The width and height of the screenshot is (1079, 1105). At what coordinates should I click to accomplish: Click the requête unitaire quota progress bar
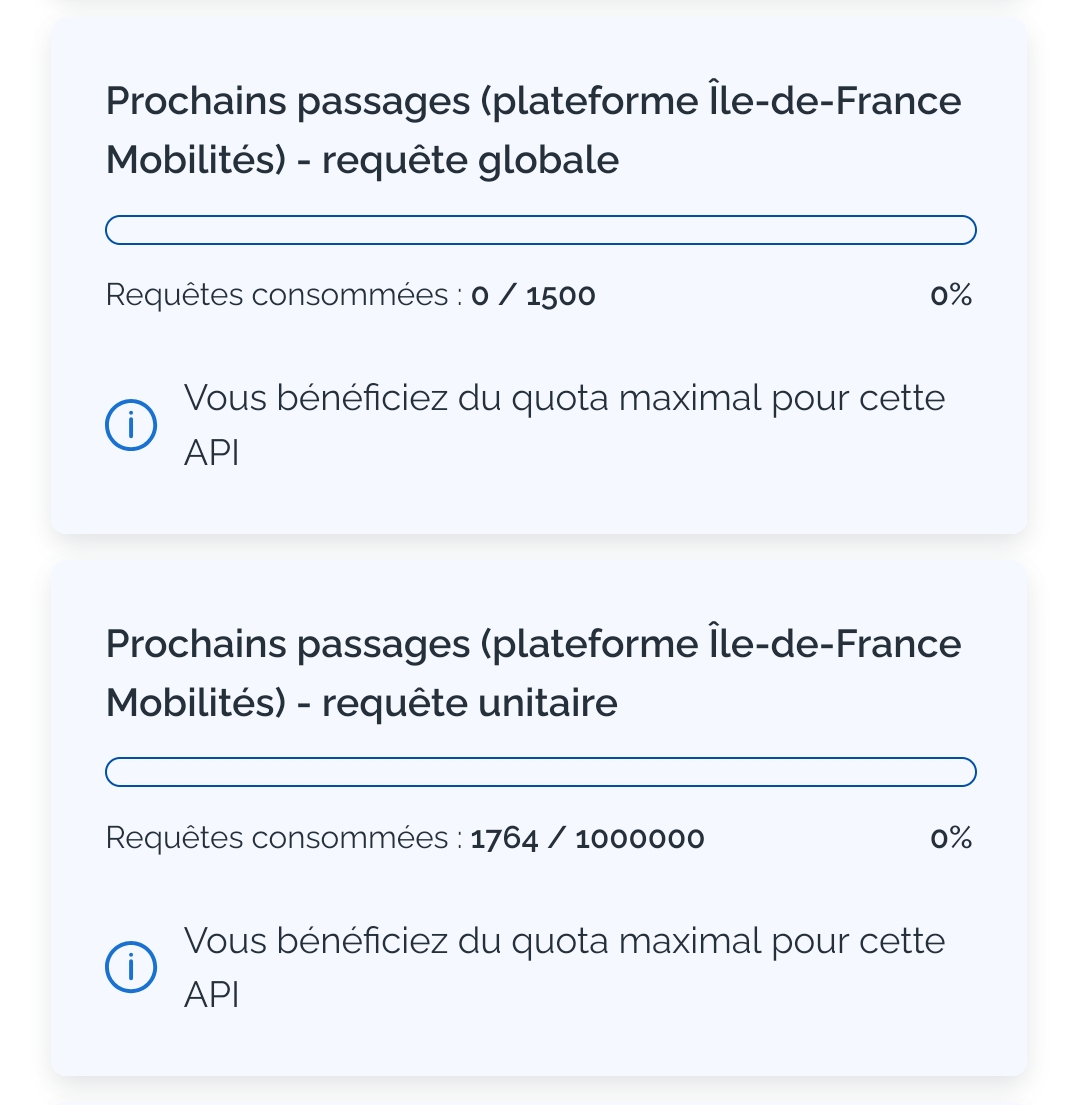tap(540, 772)
